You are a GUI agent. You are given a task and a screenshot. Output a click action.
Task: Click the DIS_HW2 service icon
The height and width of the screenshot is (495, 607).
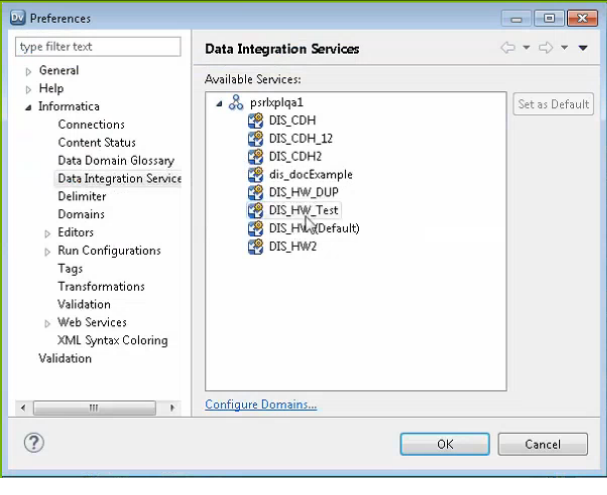pyautogui.click(x=255, y=247)
